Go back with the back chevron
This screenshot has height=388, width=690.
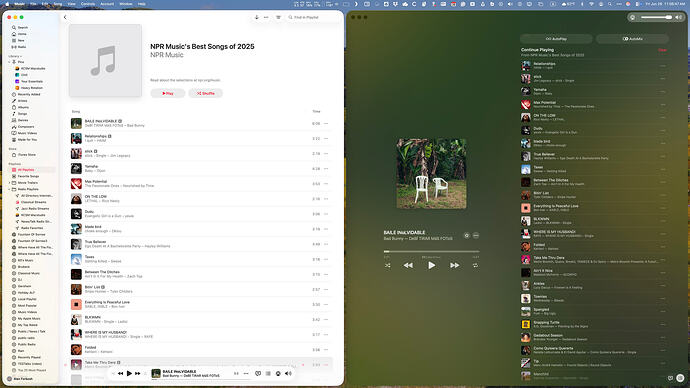pos(65,17)
